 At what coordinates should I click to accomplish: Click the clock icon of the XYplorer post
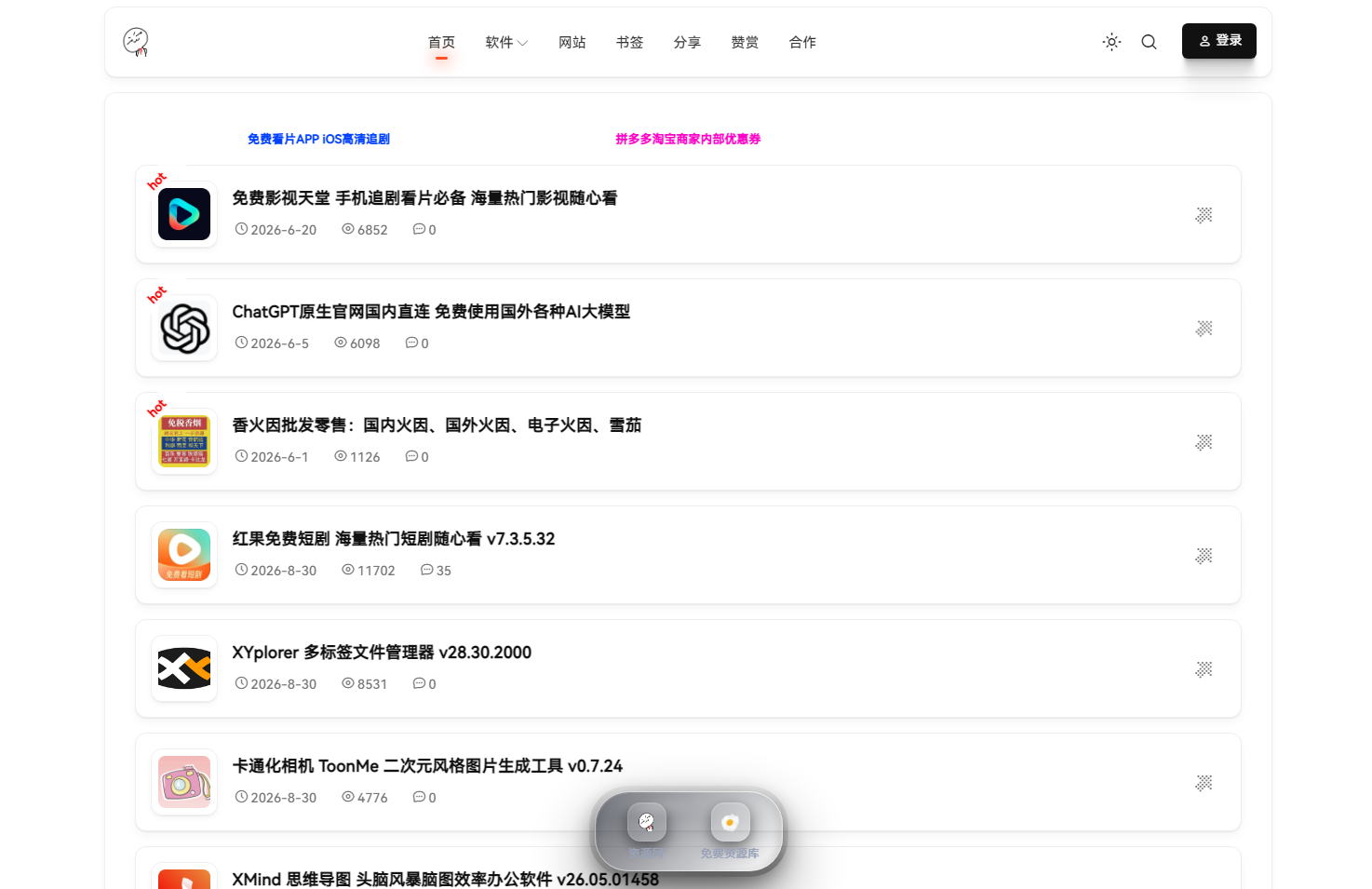pyautogui.click(x=241, y=683)
